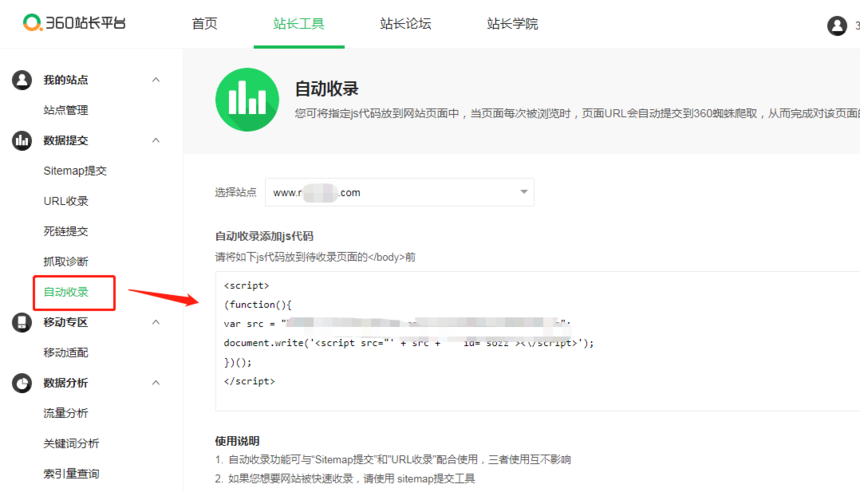Open the 站长论坛 tab
The image size is (860, 492).
[x=405, y=24]
